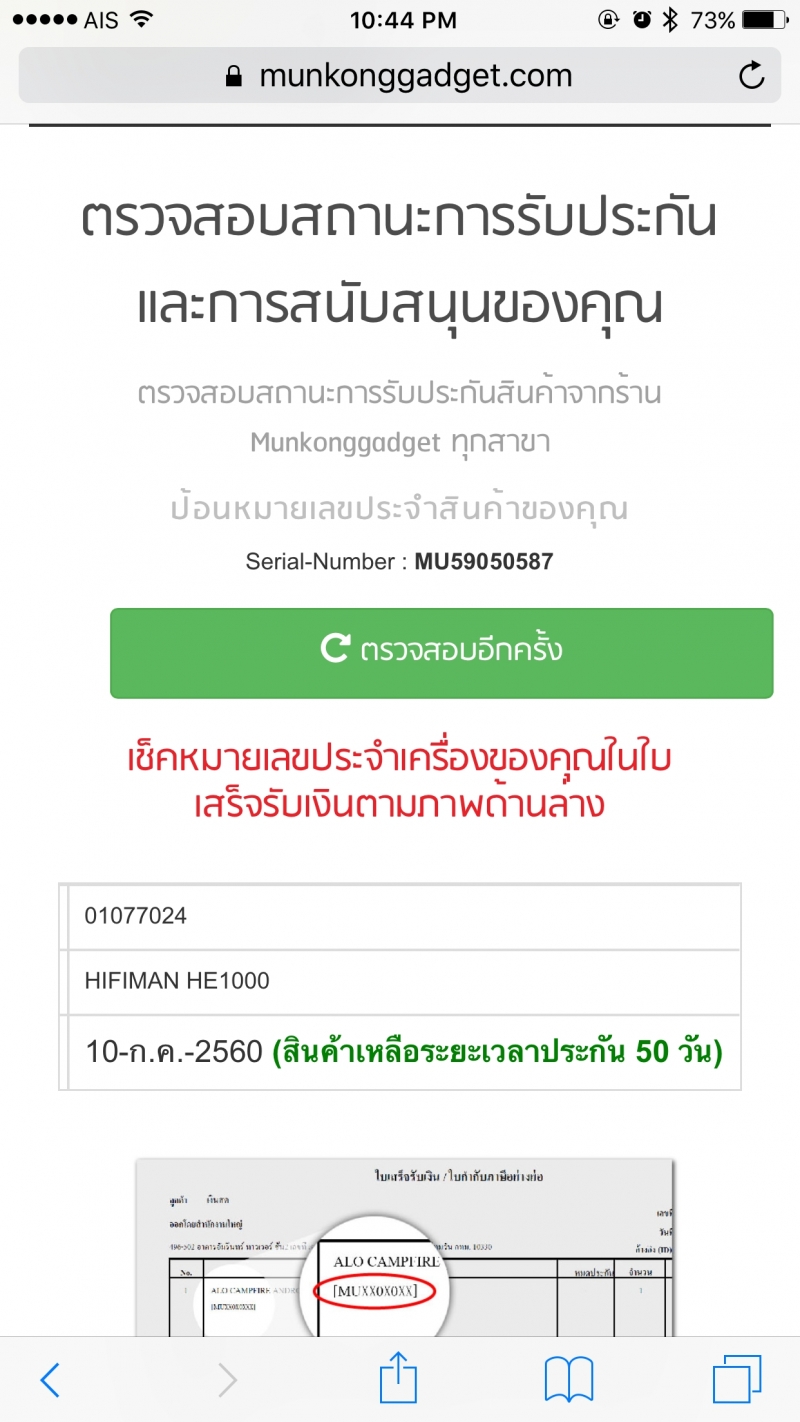Image resolution: width=800 pixels, height=1422 pixels.
Task: Tap the munkonggadget.com address field
Action: coord(415,76)
